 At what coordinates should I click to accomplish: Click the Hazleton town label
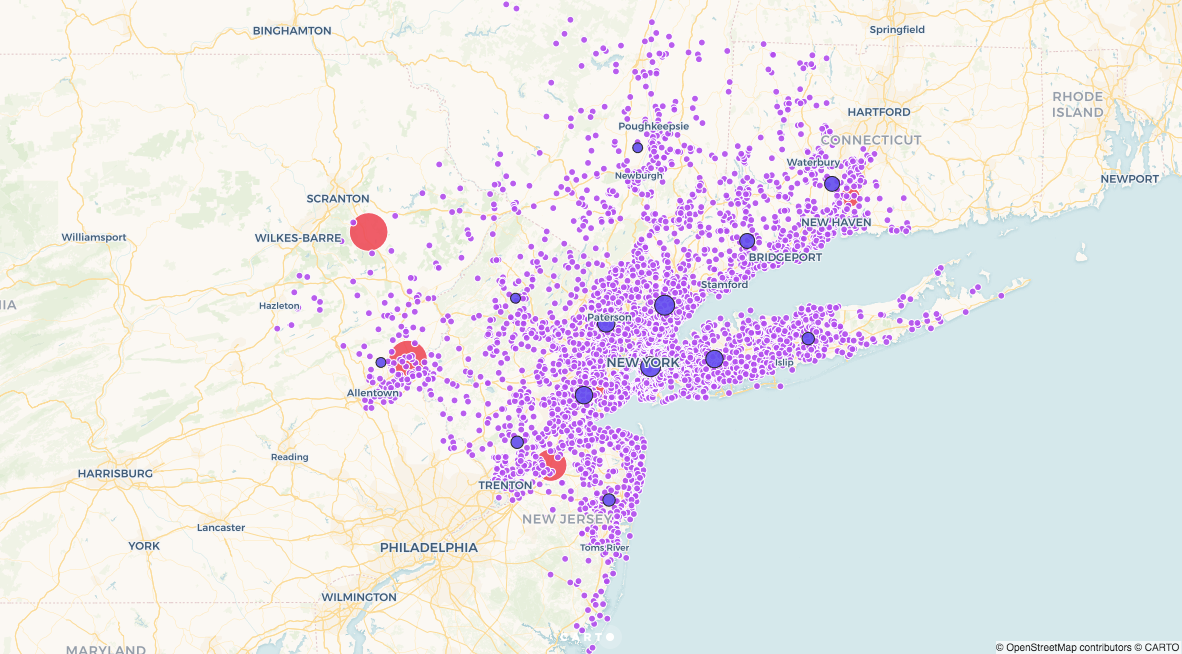click(x=279, y=305)
